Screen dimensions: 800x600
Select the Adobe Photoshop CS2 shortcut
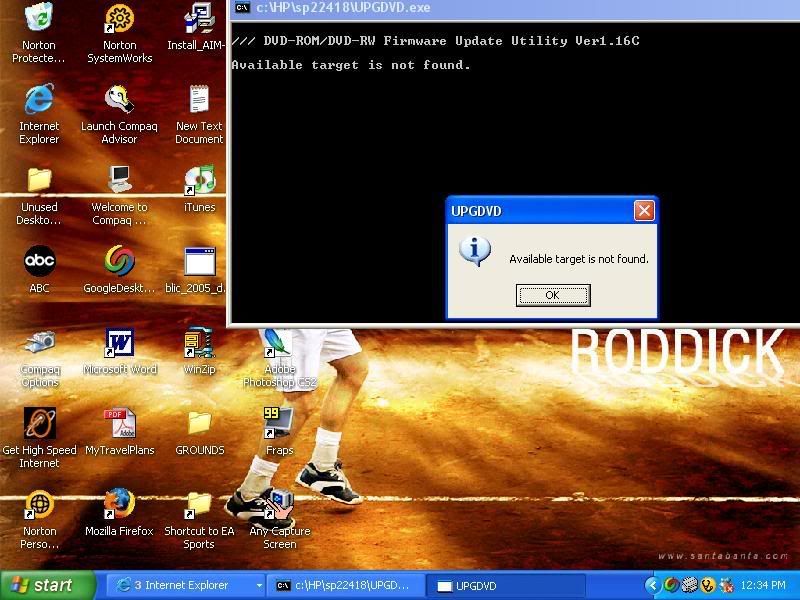tap(280, 358)
